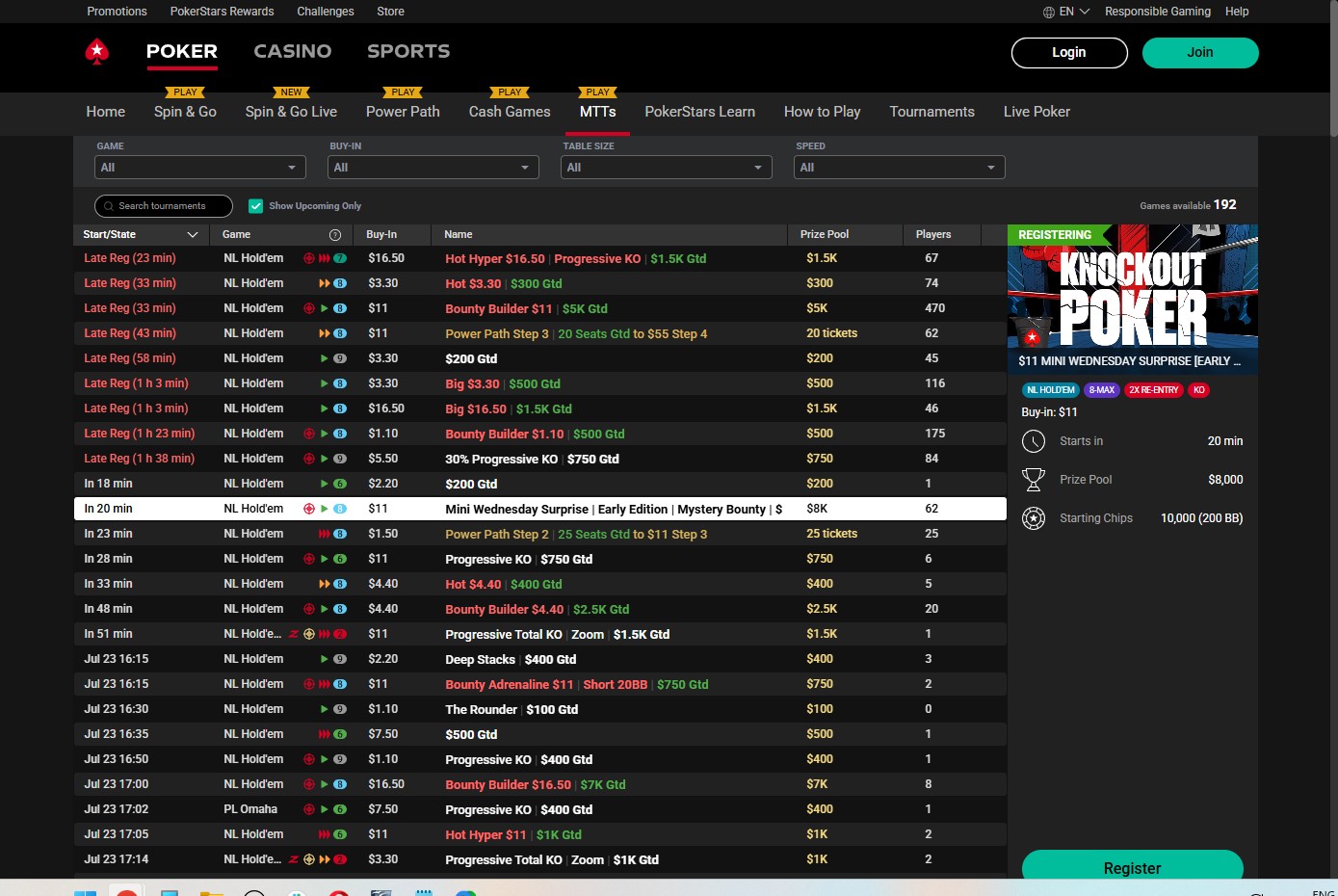The image size is (1338, 896).
Task: Click the PokerStars red spade logo
Action: 97,52
